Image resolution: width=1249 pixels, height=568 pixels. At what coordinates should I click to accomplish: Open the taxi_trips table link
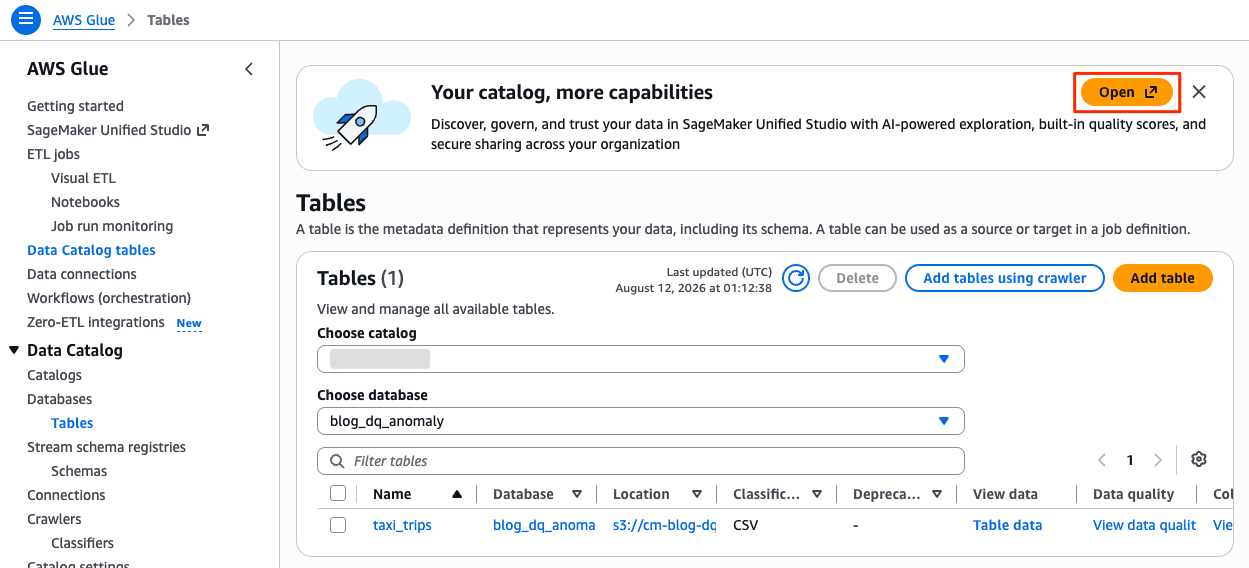pos(402,525)
